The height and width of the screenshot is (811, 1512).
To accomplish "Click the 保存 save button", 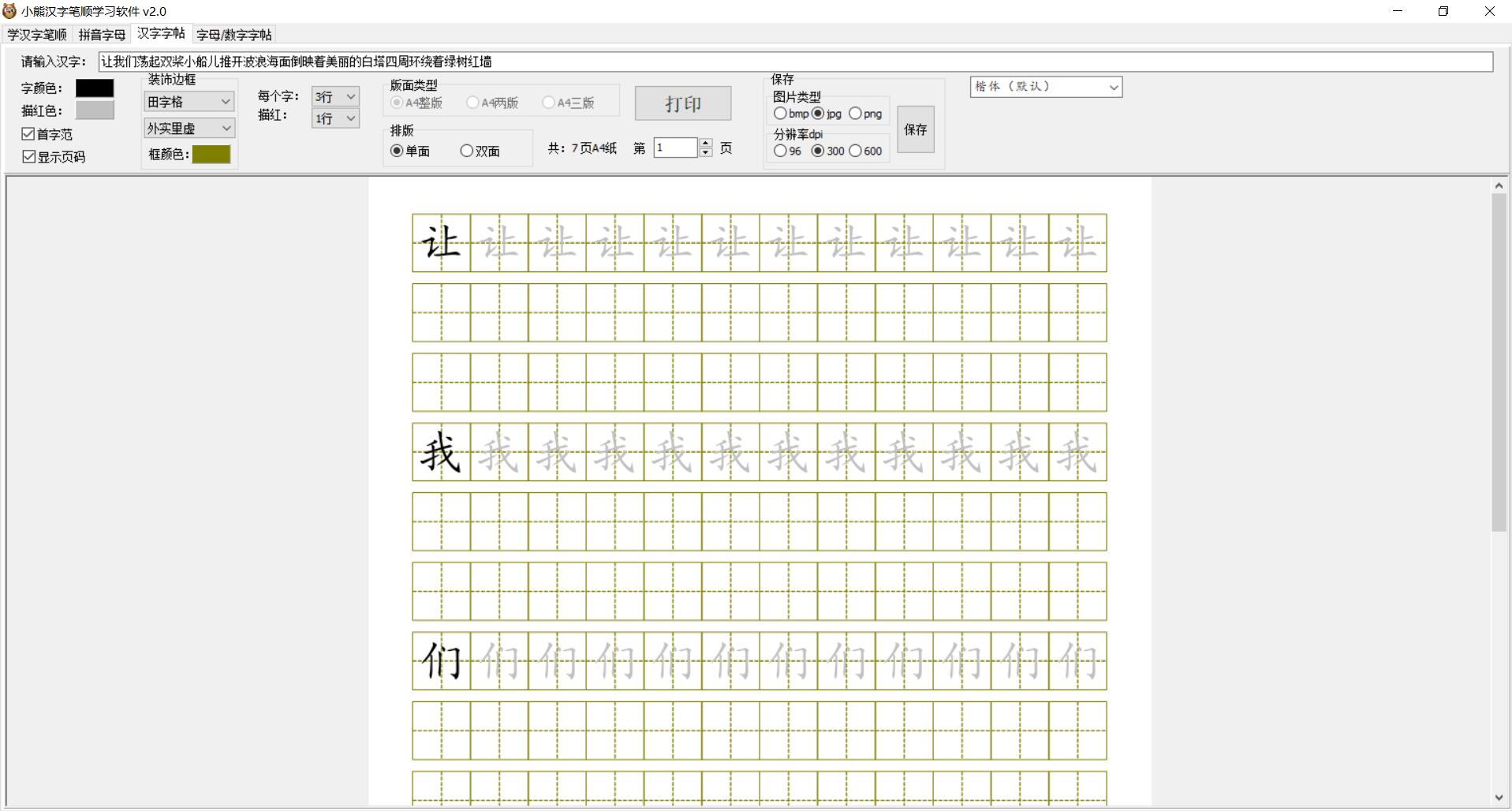I will (915, 129).
